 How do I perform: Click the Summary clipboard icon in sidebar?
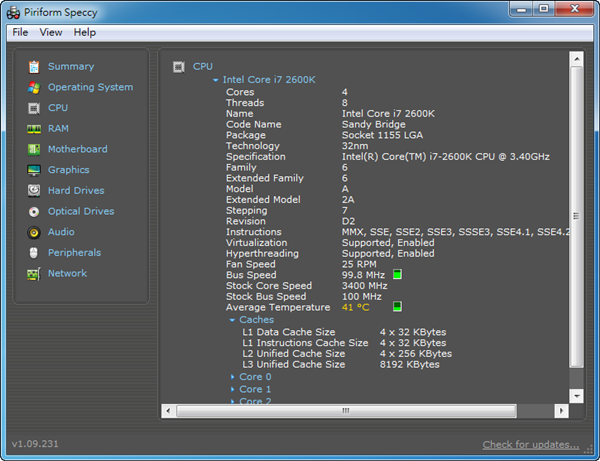pyautogui.click(x=34, y=67)
